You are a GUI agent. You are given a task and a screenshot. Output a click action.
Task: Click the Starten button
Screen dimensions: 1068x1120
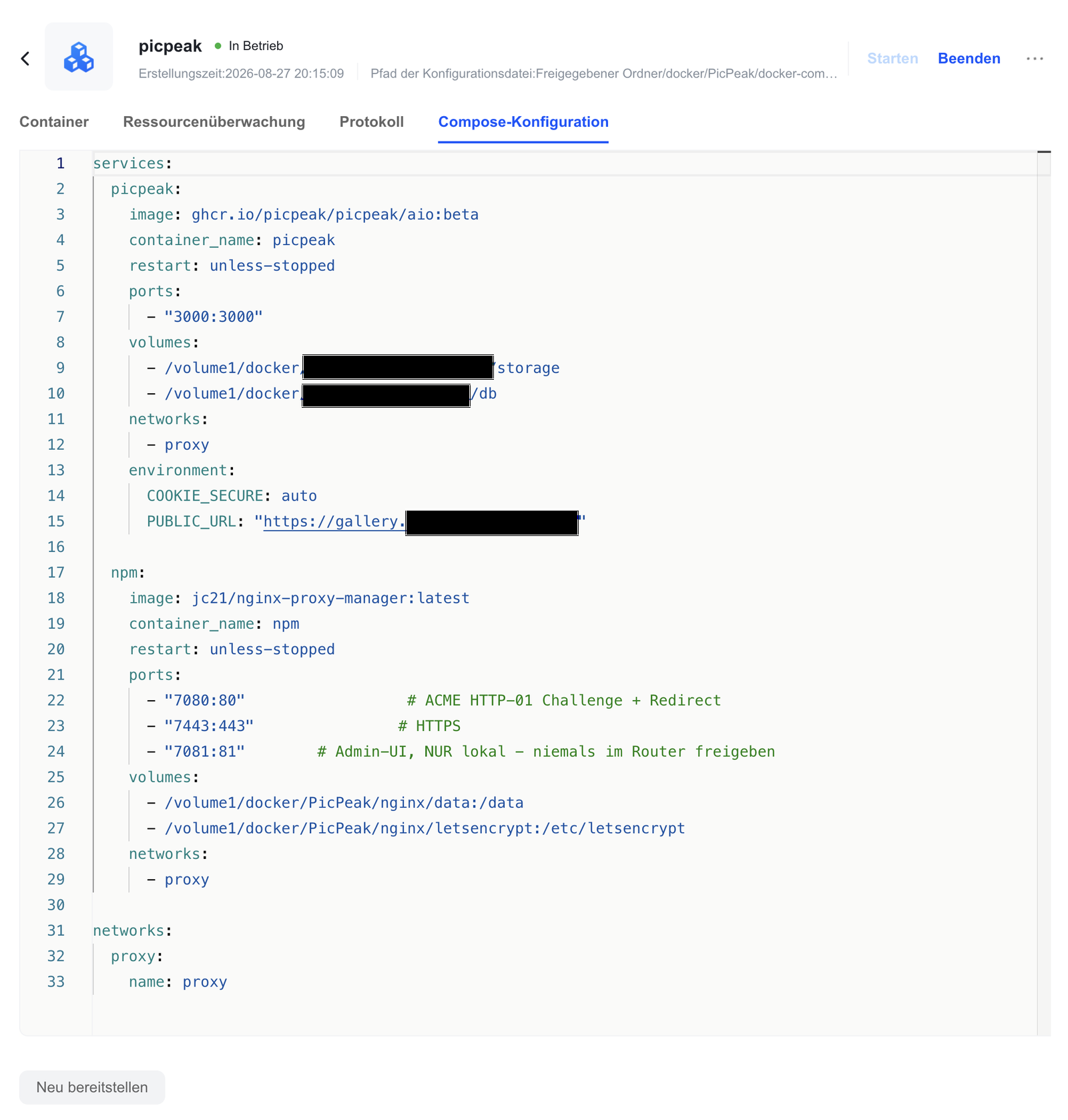tap(892, 59)
